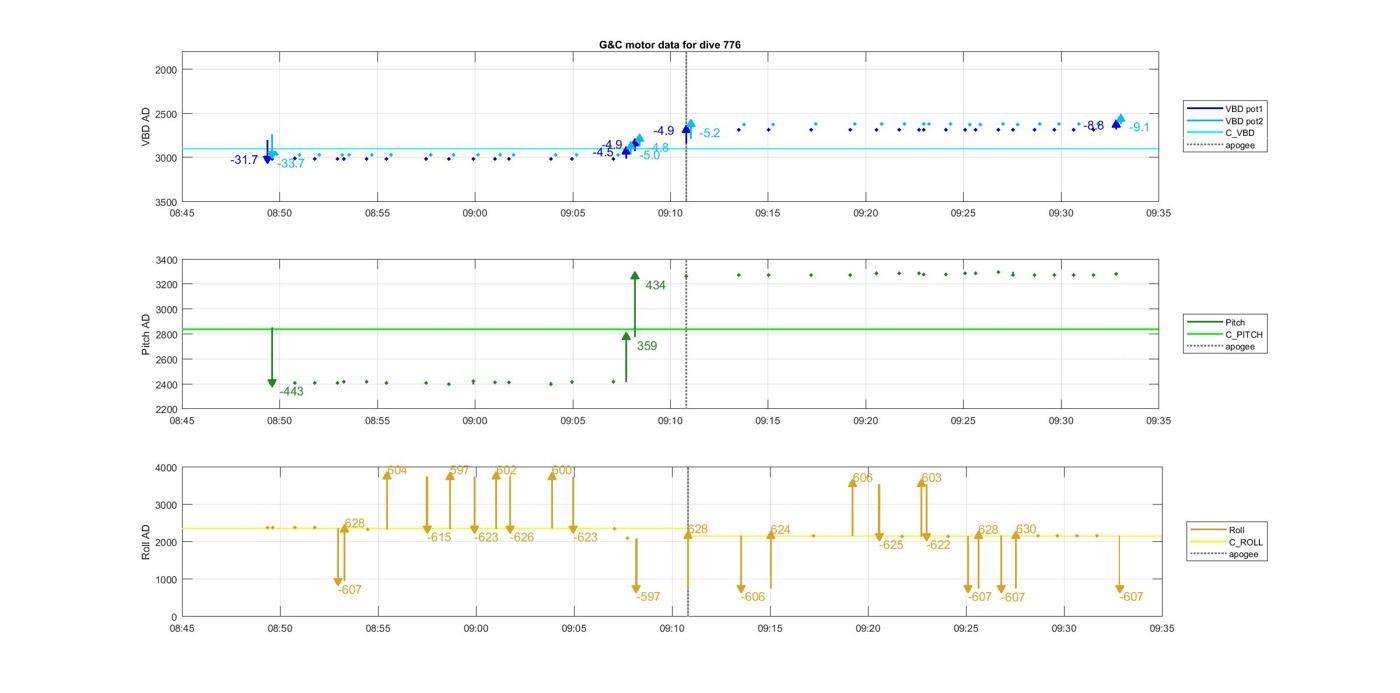Click the title 'G&C motor data for dive 776'

click(x=670, y=44)
